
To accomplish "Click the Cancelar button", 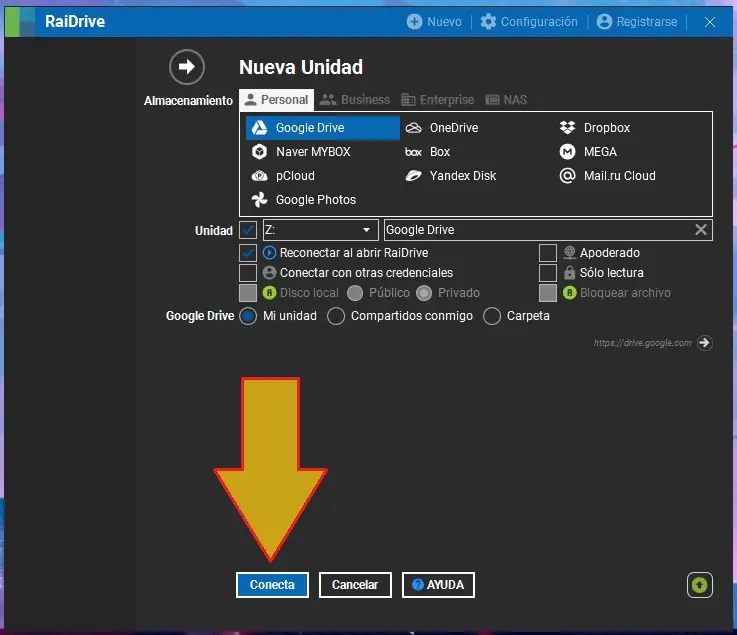I will coord(355,585).
